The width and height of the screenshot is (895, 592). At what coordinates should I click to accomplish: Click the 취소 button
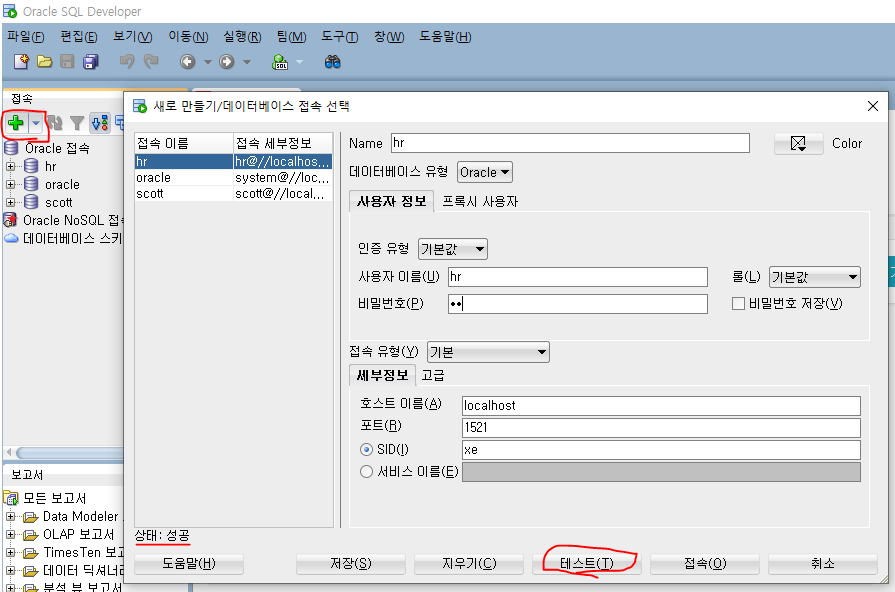click(x=823, y=563)
